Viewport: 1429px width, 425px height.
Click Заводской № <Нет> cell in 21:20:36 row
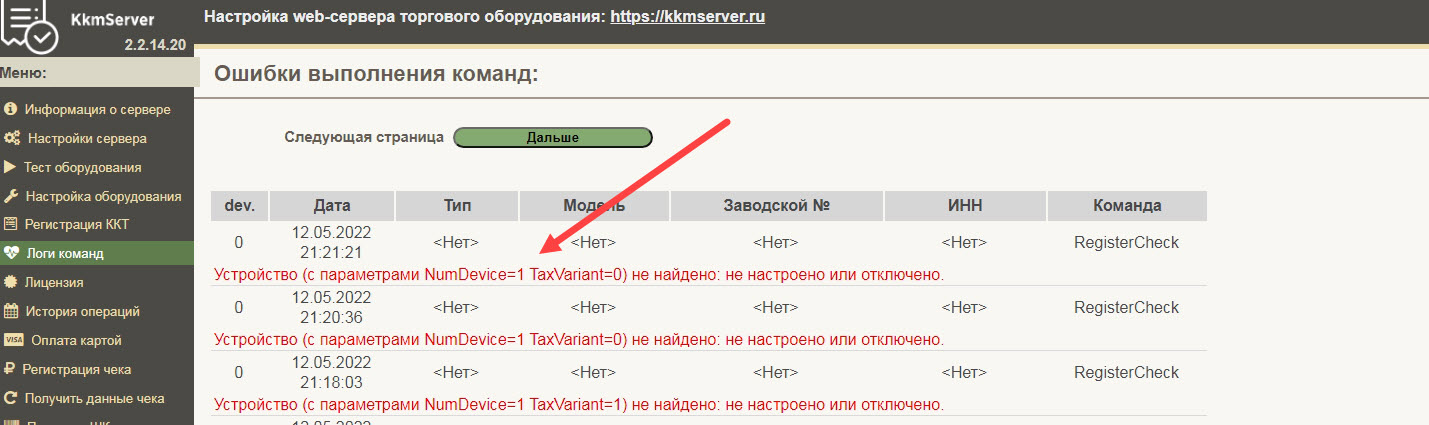776,307
